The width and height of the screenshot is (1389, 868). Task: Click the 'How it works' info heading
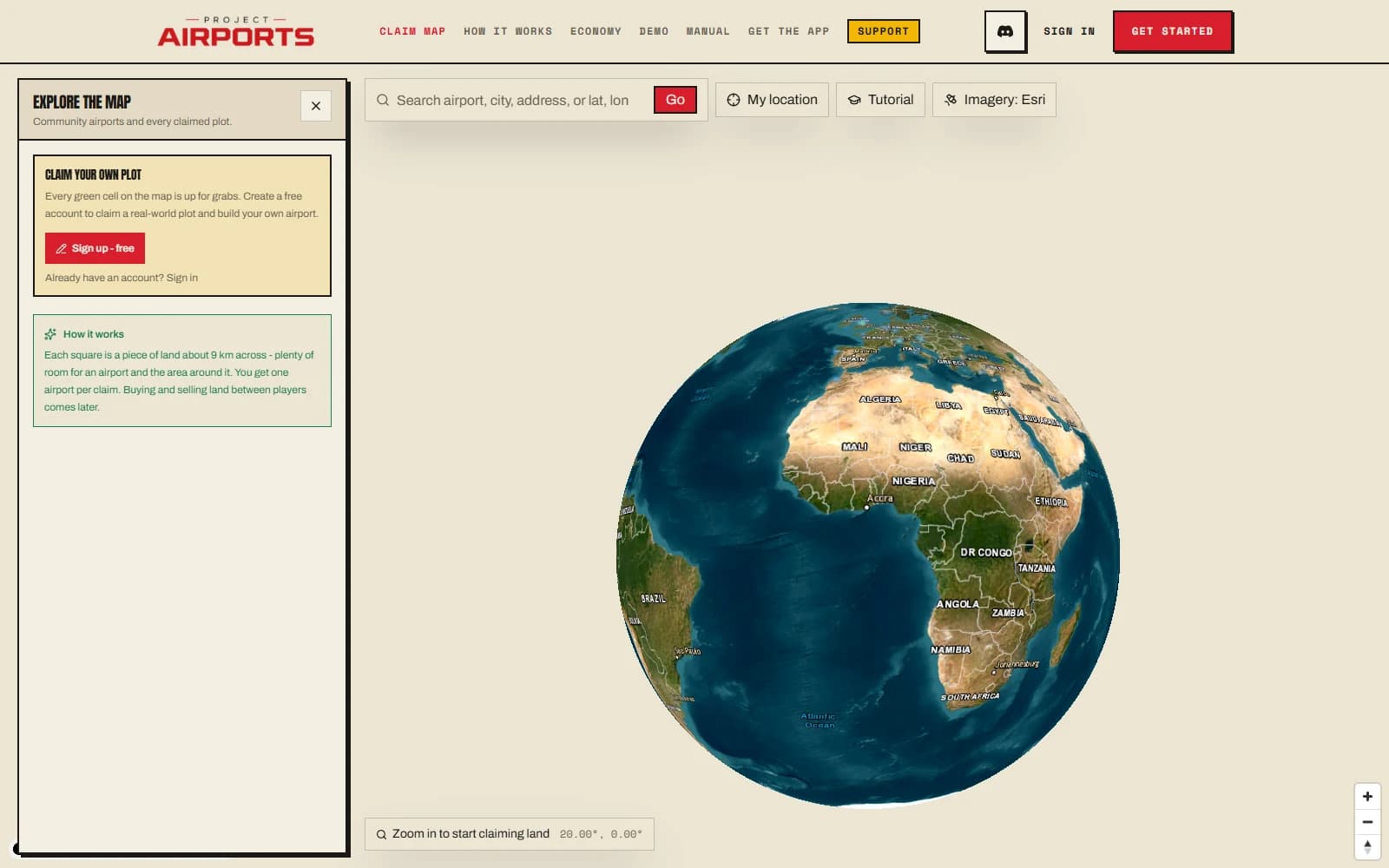click(93, 334)
